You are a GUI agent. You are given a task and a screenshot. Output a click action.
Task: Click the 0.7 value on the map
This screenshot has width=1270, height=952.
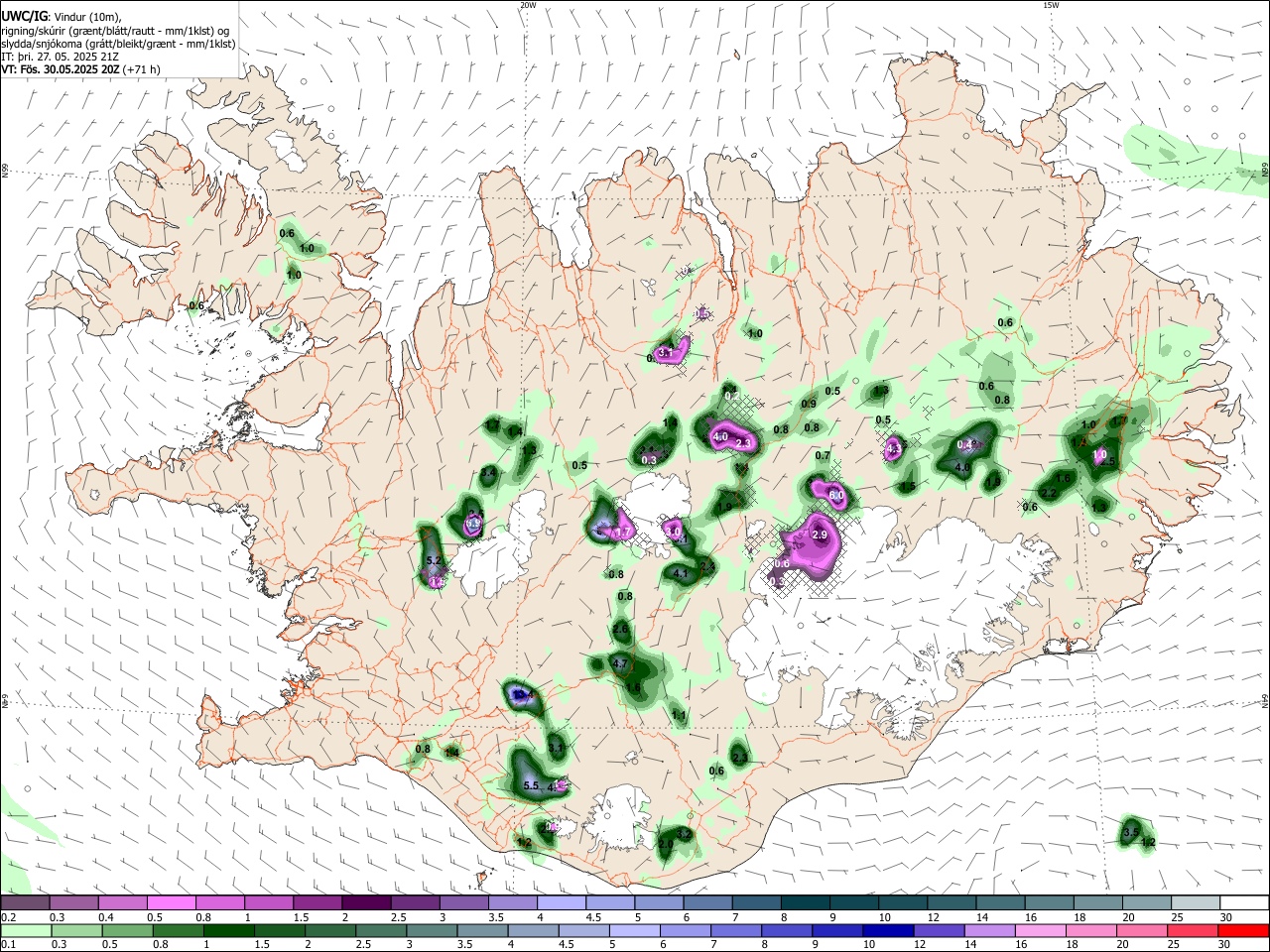tap(823, 456)
